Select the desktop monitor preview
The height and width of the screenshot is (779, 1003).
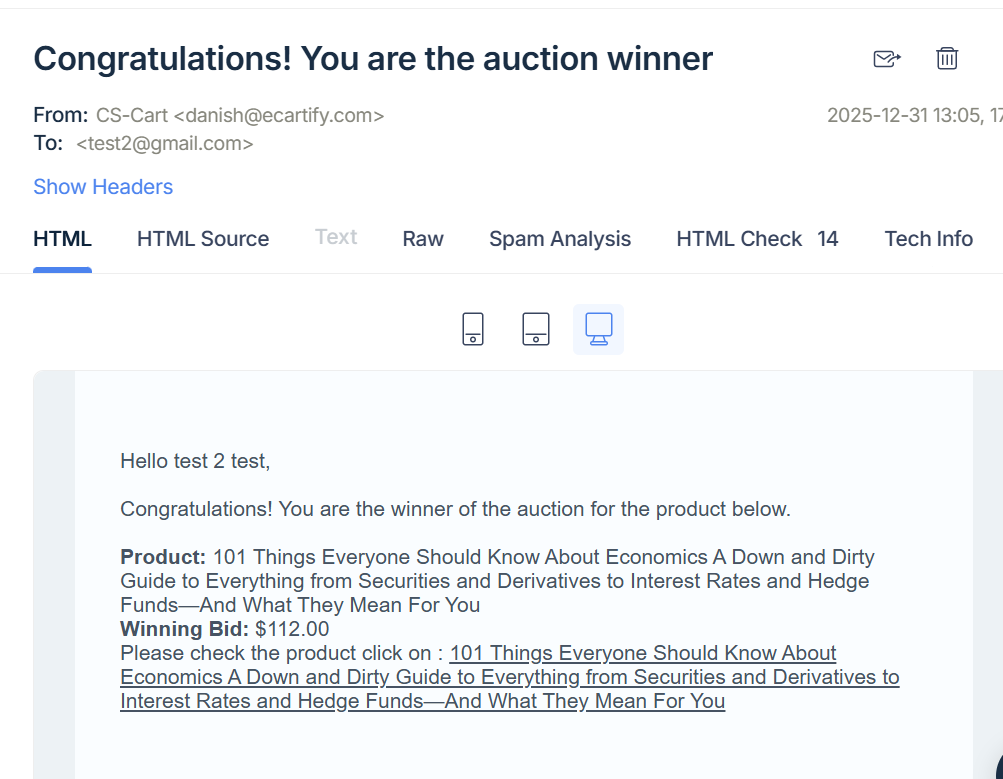pyautogui.click(x=598, y=329)
